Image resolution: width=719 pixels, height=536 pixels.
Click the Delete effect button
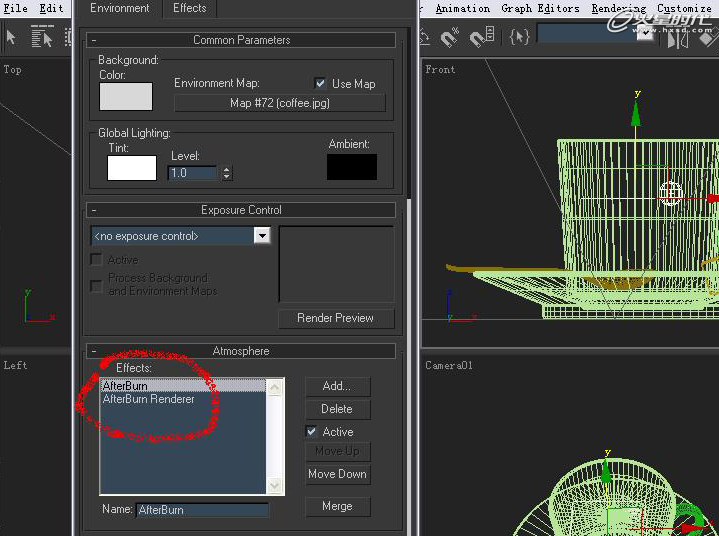pyautogui.click(x=337, y=409)
